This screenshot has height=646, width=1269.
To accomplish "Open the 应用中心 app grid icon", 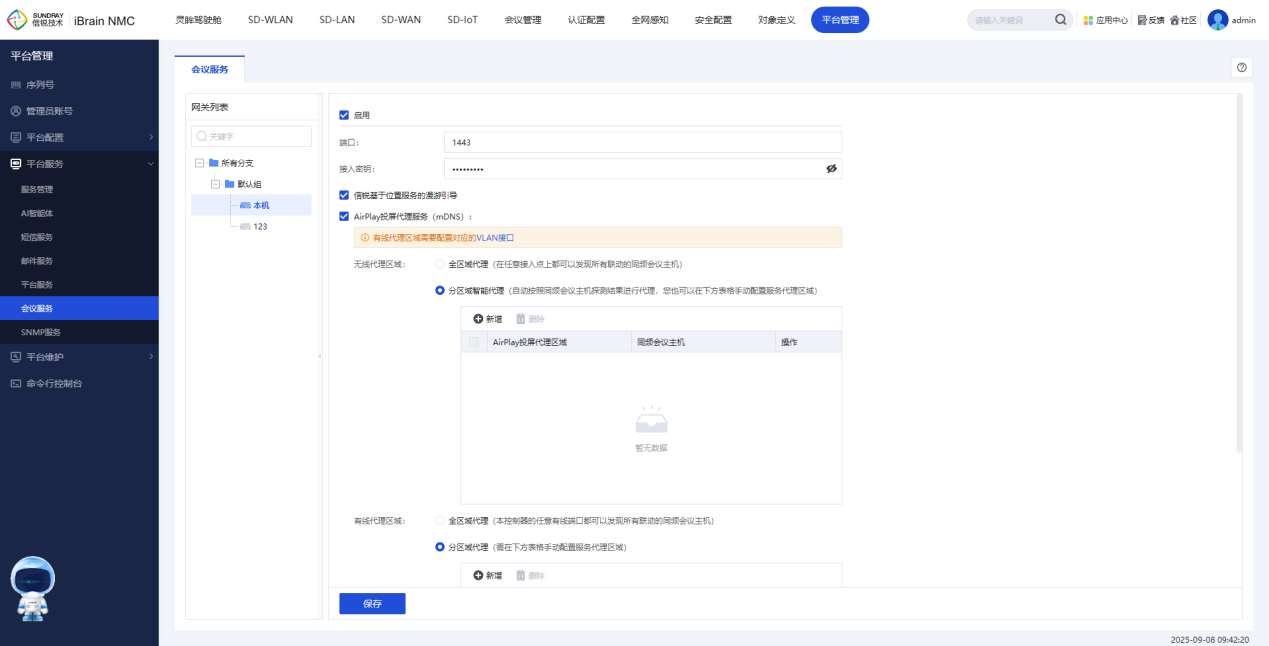I will [x=1089, y=20].
